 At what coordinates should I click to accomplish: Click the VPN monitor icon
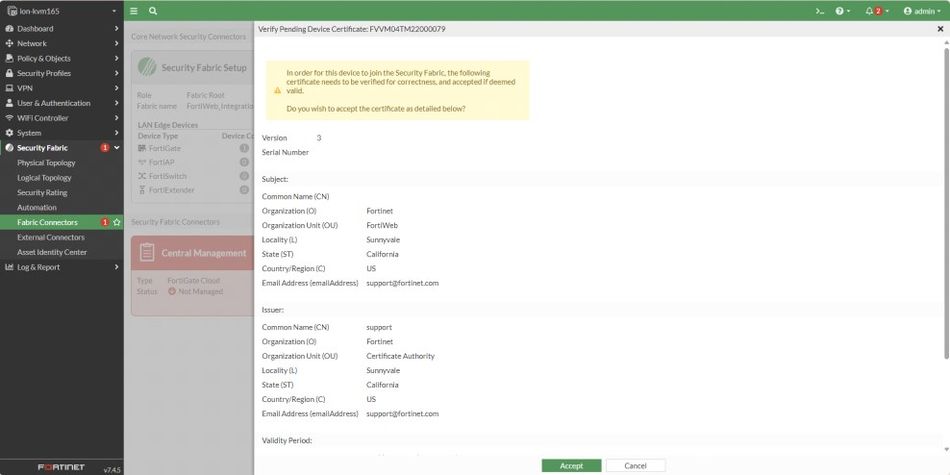[9, 88]
